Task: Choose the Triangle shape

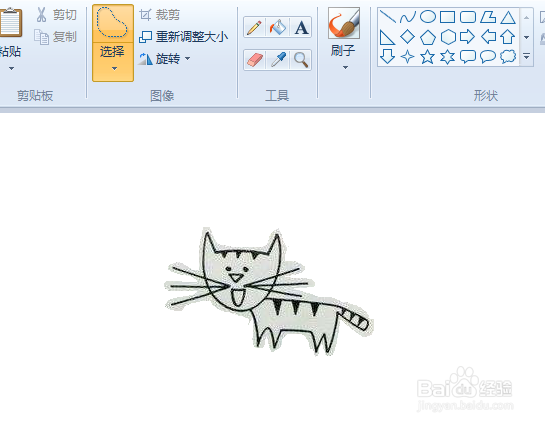Action: point(508,17)
